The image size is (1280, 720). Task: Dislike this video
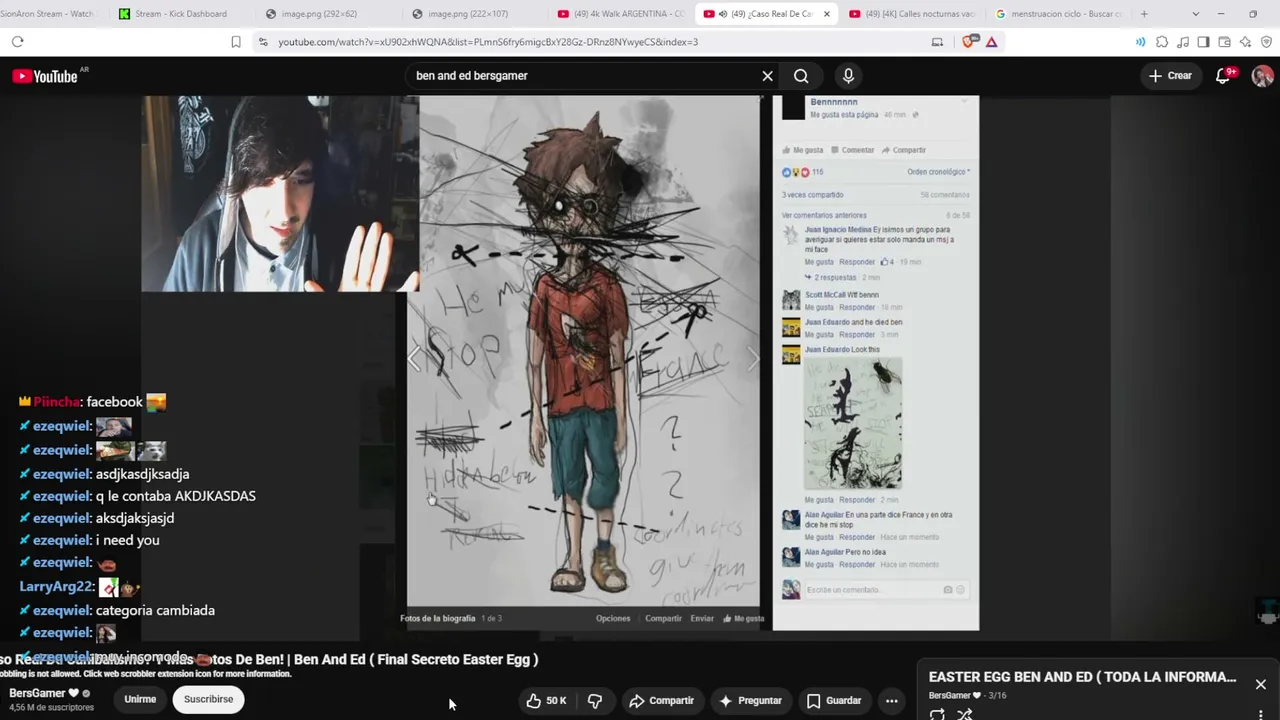pos(595,701)
